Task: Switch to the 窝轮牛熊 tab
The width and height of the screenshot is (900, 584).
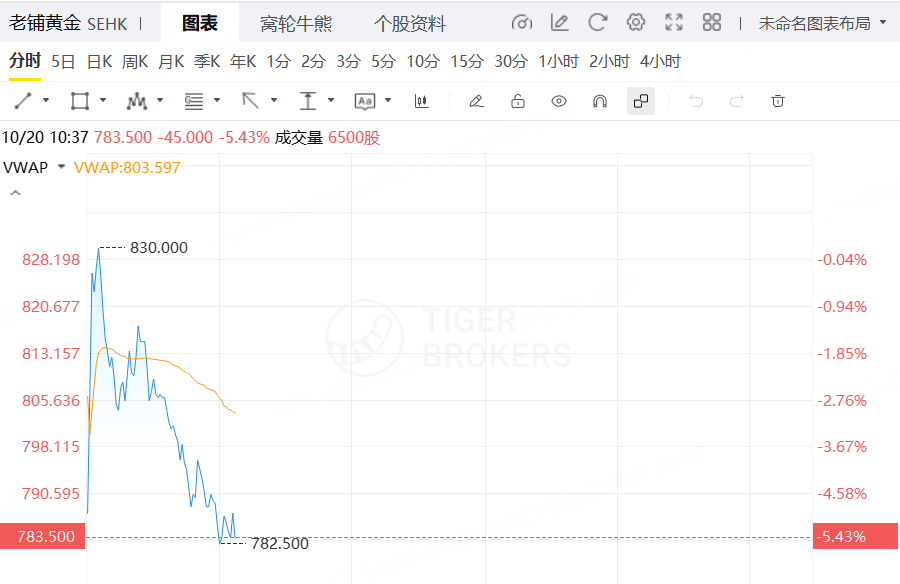Action: coord(296,24)
